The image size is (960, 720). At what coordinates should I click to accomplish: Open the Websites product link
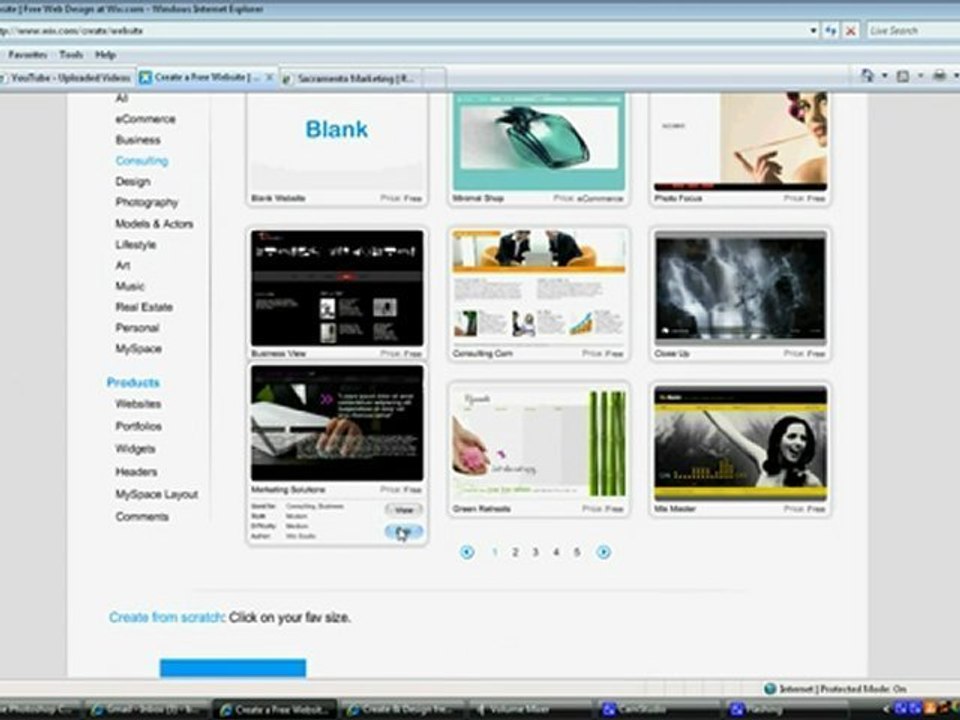click(138, 403)
